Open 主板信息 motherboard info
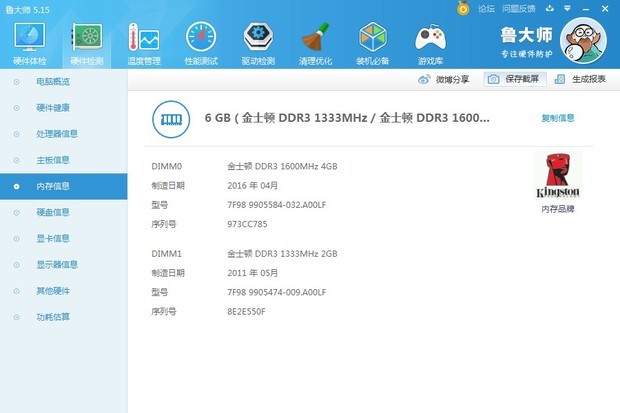The width and height of the screenshot is (620, 413). pyautogui.click(x=64, y=160)
